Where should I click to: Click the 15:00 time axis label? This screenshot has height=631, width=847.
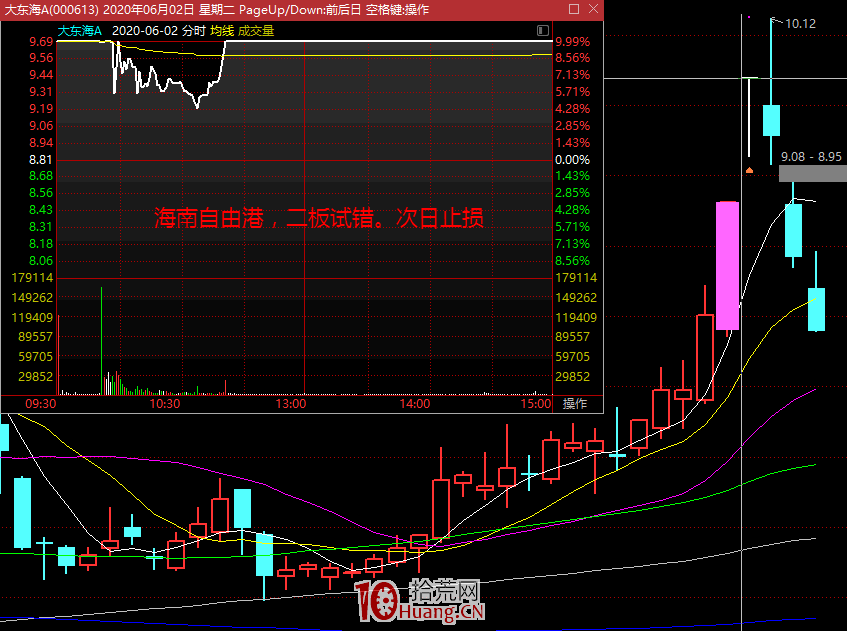[536, 404]
